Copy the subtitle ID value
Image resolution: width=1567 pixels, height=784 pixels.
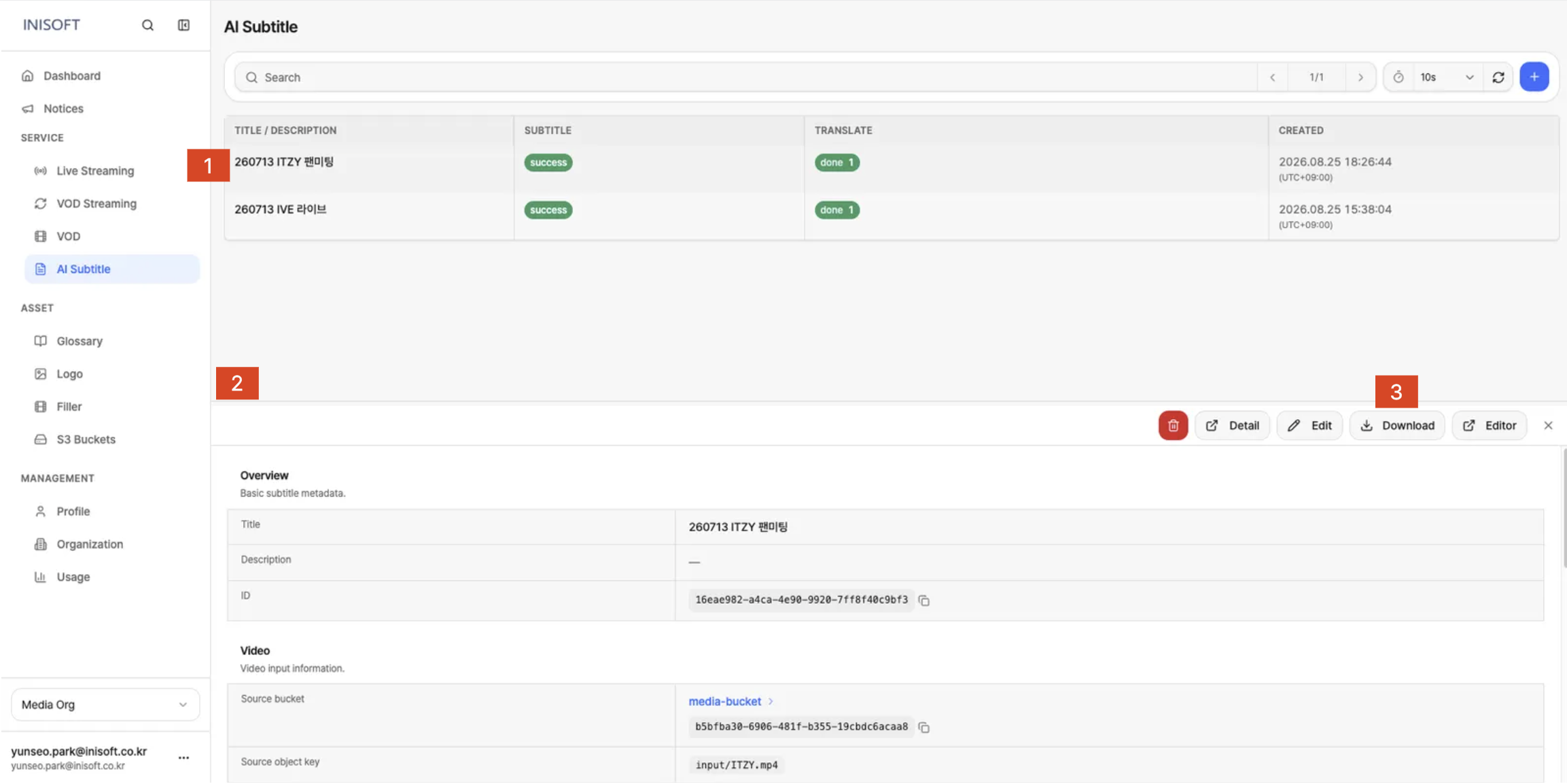pos(923,600)
